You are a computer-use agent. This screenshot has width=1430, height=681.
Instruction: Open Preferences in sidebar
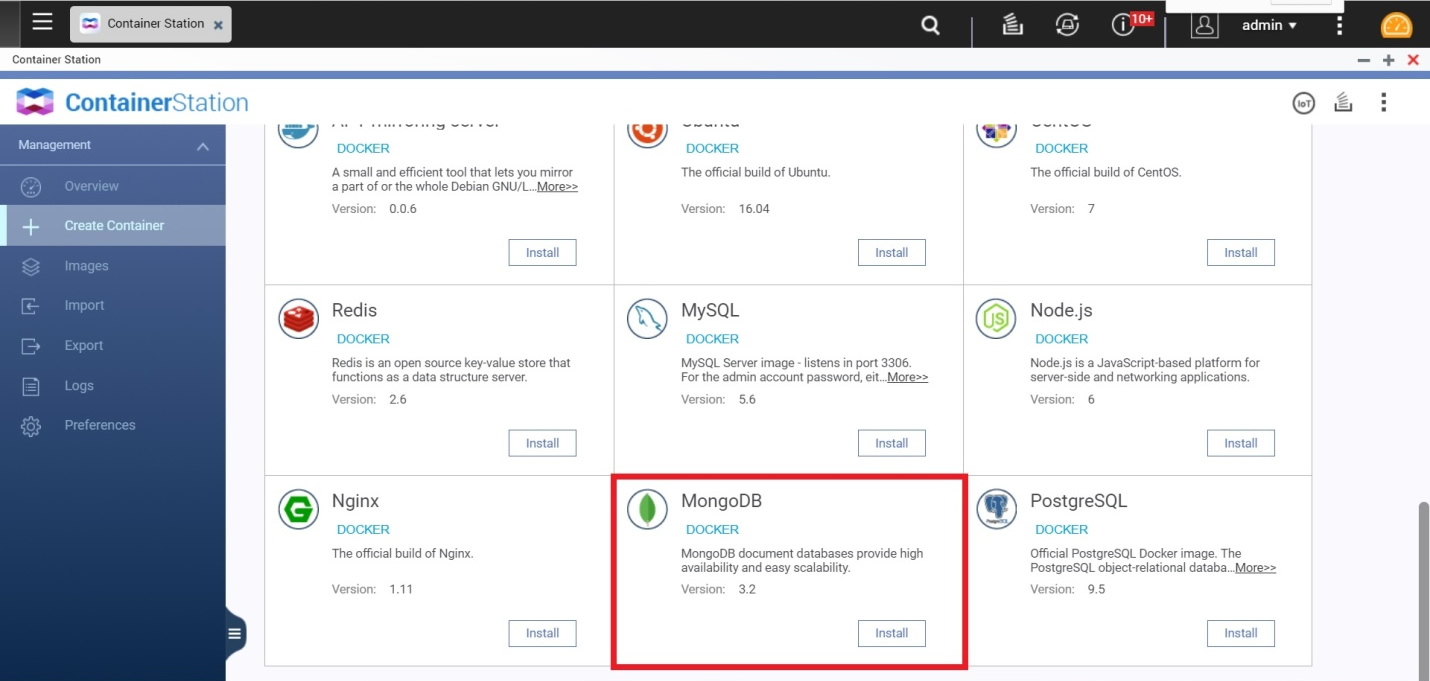(x=112, y=426)
